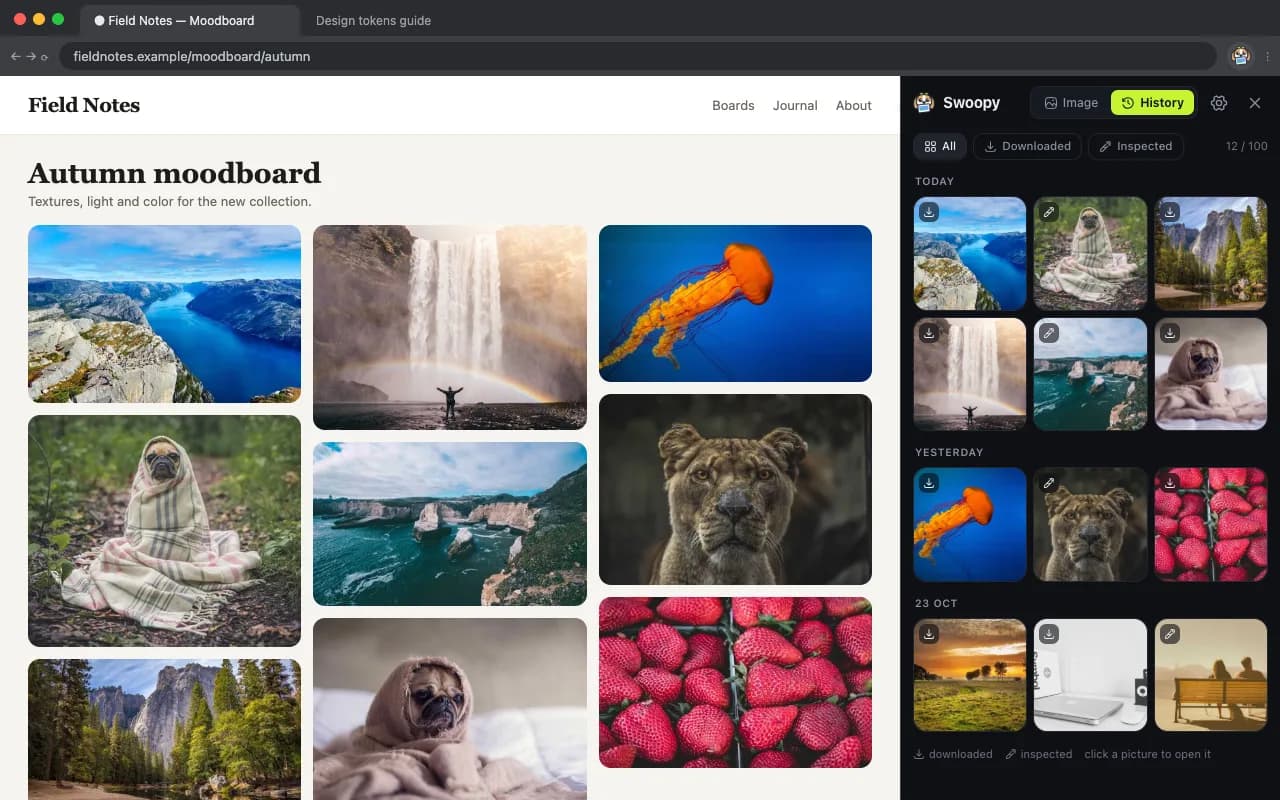Show All history items filter

pyautogui.click(x=940, y=146)
